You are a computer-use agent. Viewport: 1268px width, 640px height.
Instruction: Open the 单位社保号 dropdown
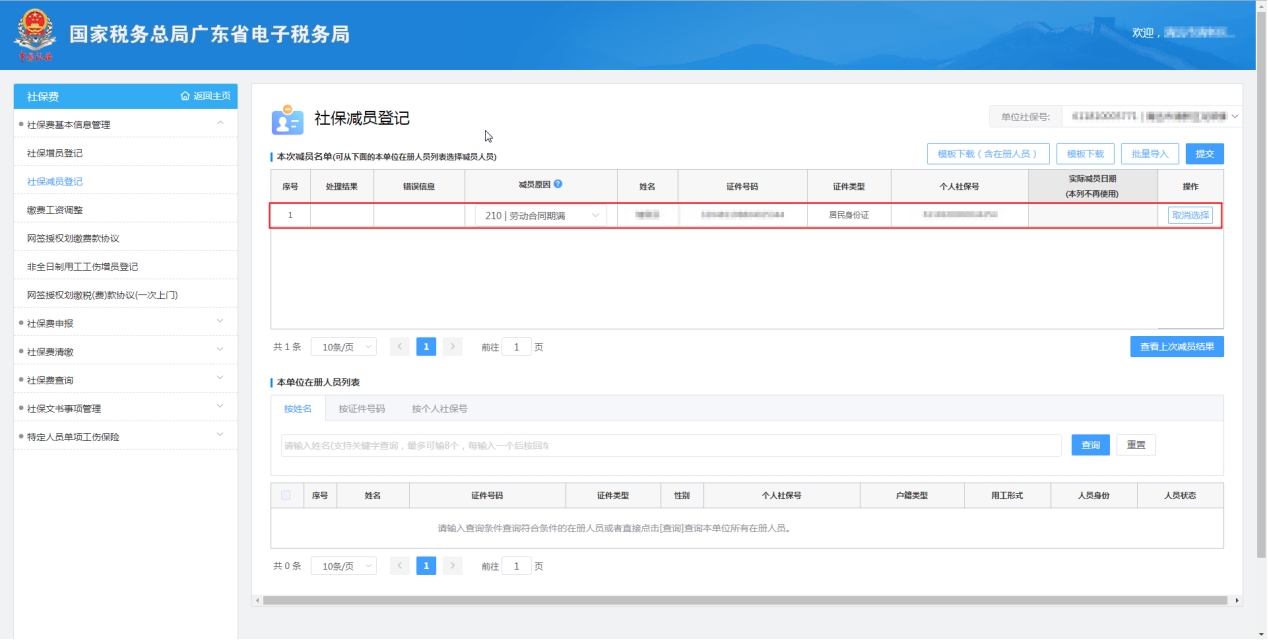pos(1150,118)
